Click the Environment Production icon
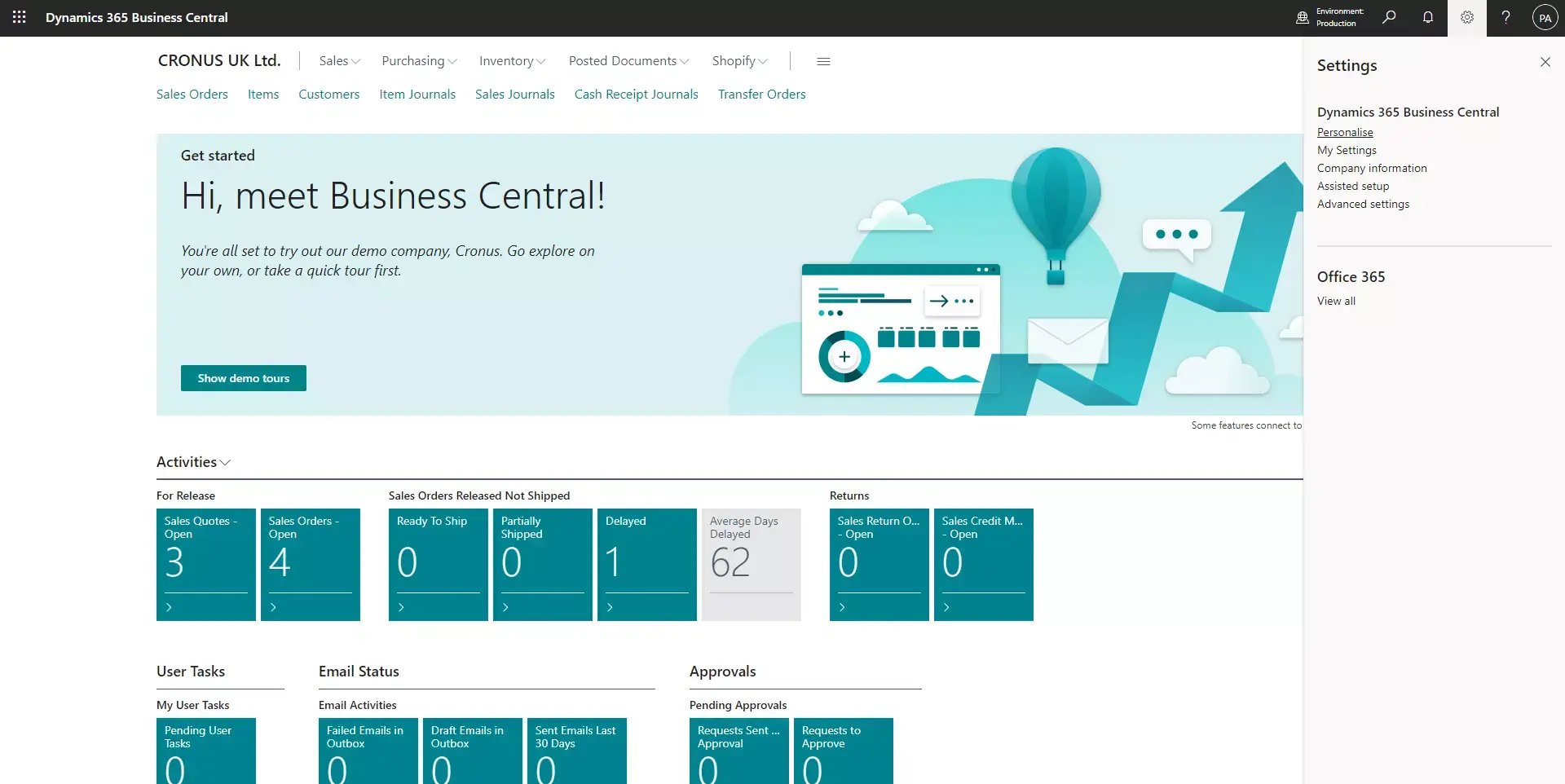This screenshot has width=1565, height=784. pos(1303,17)
